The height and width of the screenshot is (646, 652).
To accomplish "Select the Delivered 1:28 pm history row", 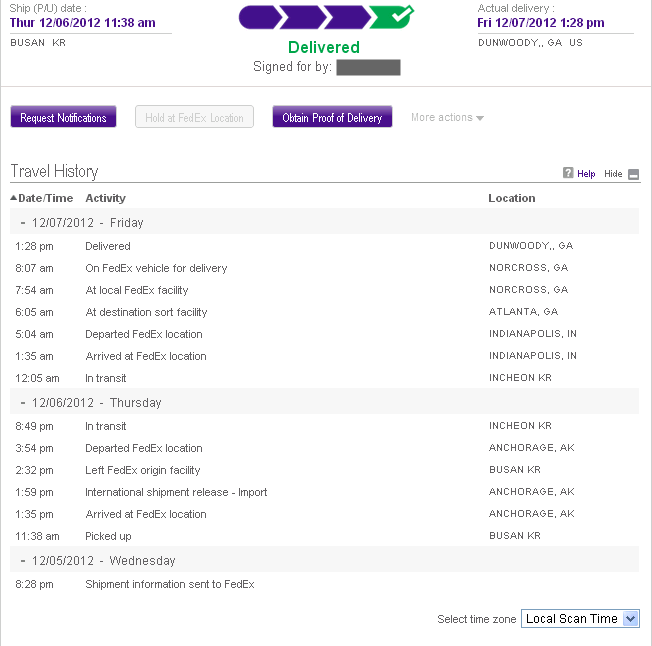I will click(108, 246).
